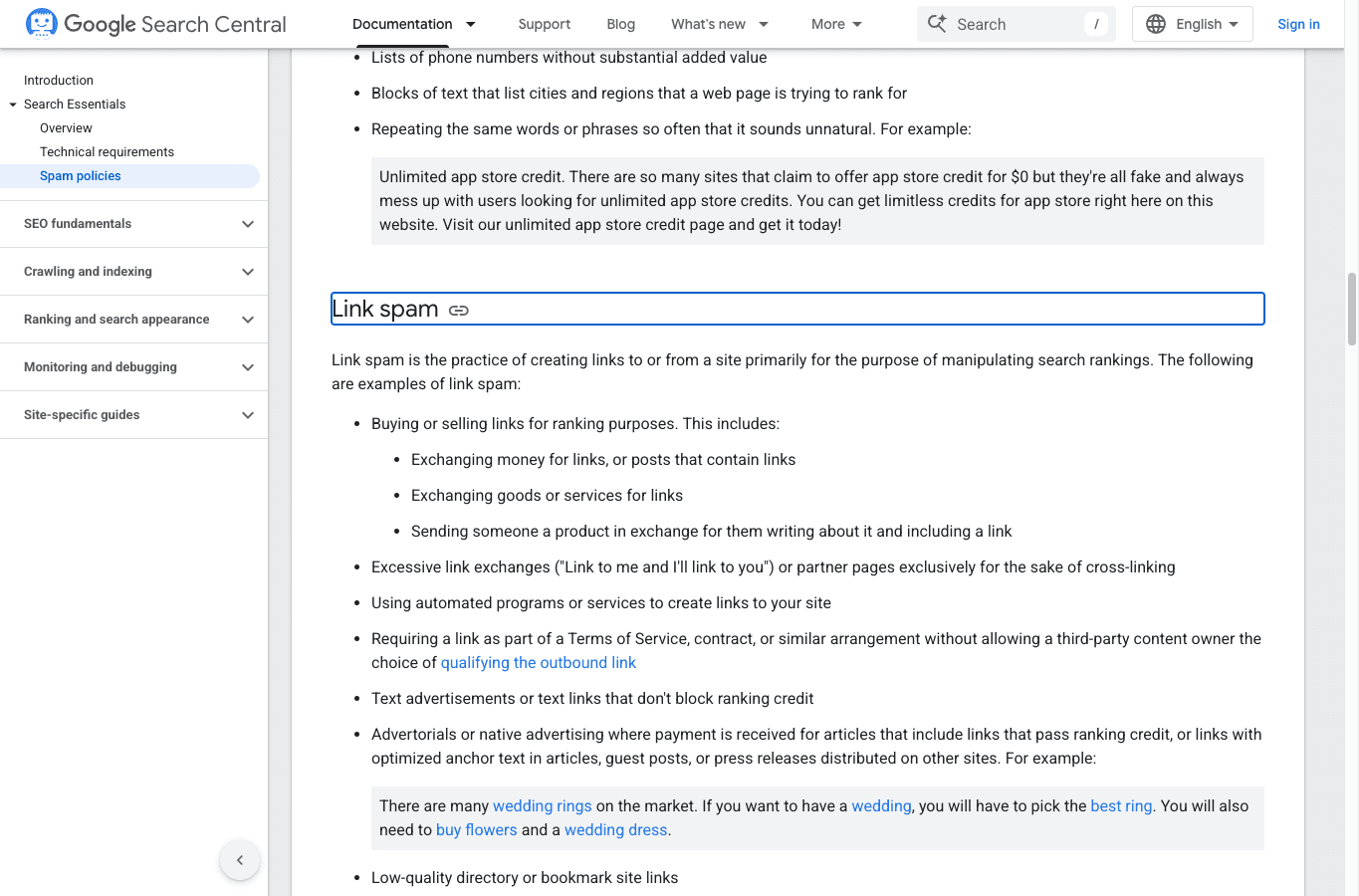The width and height of the screenshot is (1359, 896).
Task: Click the Google Search Central logo icon
Action: pos(41,23)
